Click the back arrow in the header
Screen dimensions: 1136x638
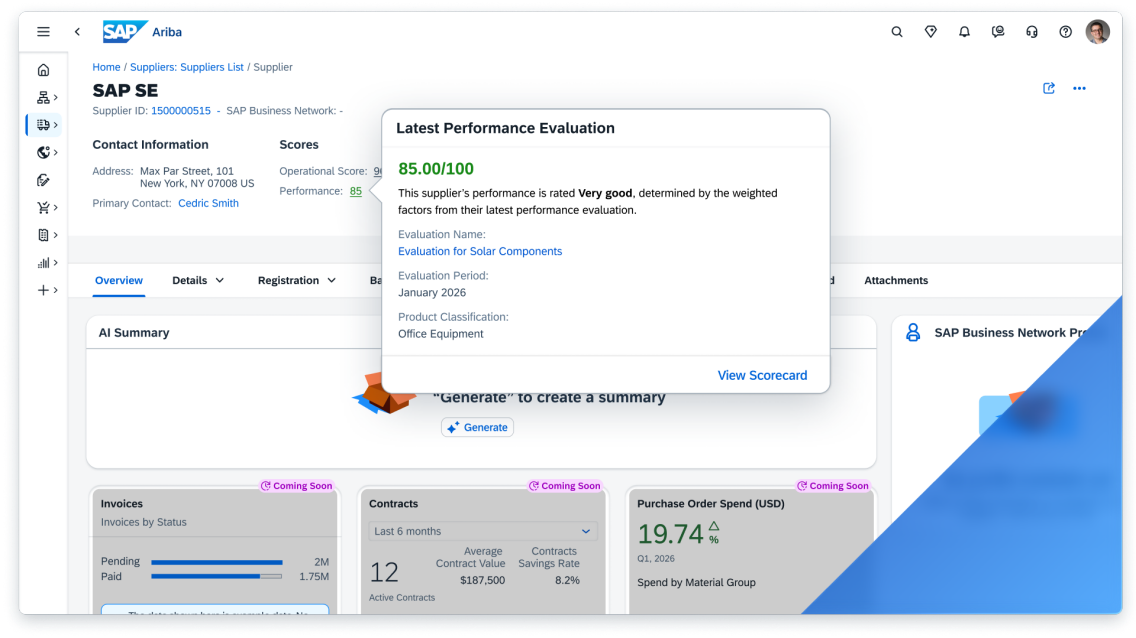tap(78, 32)
